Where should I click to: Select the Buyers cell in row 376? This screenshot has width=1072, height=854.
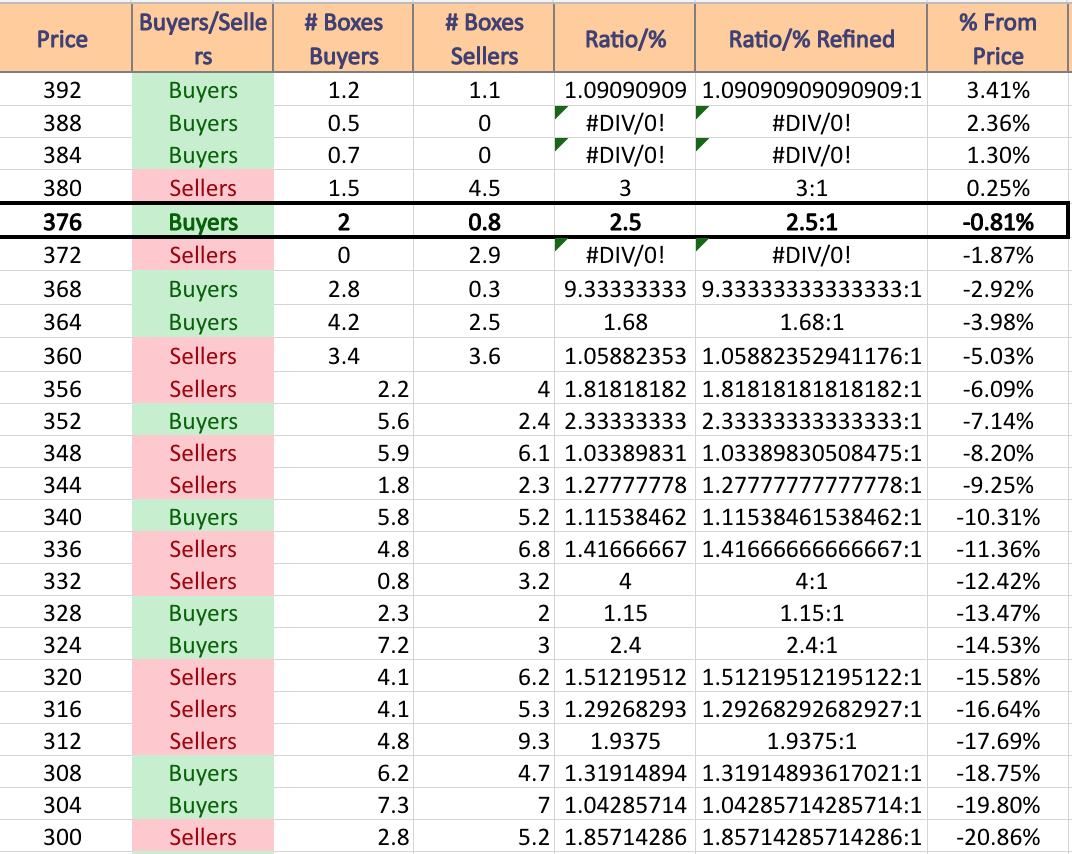202,222
